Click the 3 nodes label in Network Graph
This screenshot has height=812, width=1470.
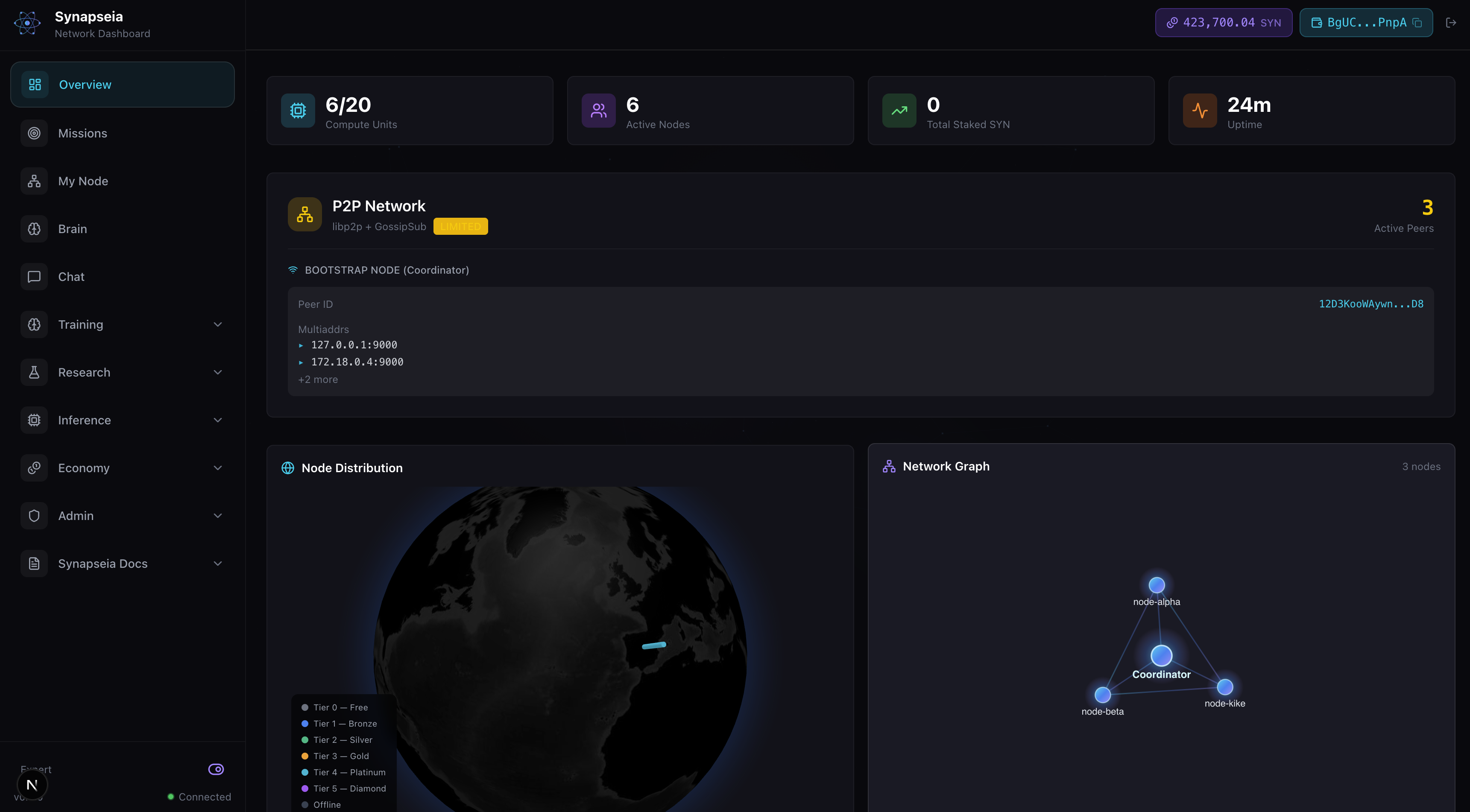(x=1421, y=467)
